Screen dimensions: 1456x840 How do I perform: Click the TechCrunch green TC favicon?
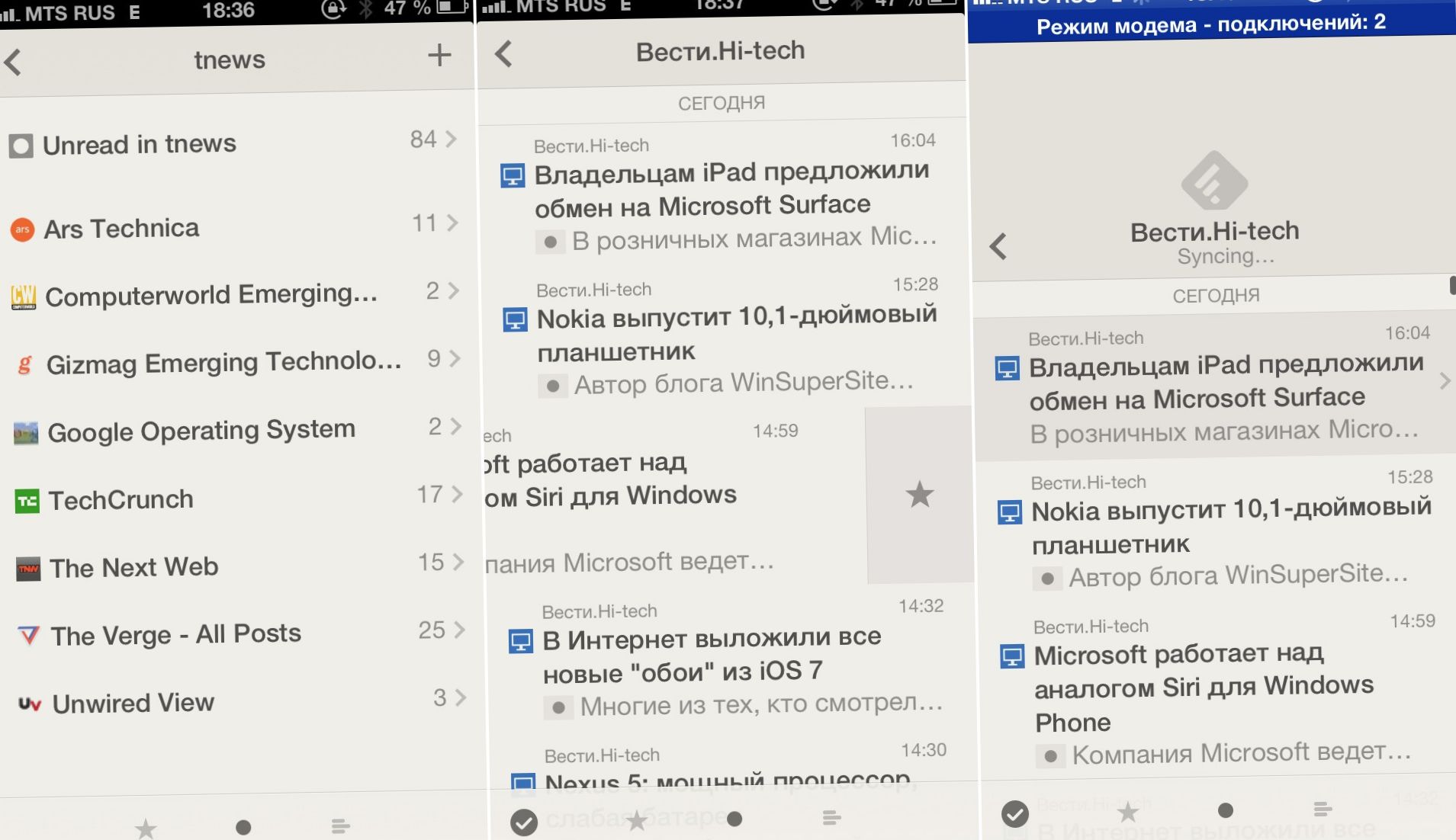[x=27, y=501]
